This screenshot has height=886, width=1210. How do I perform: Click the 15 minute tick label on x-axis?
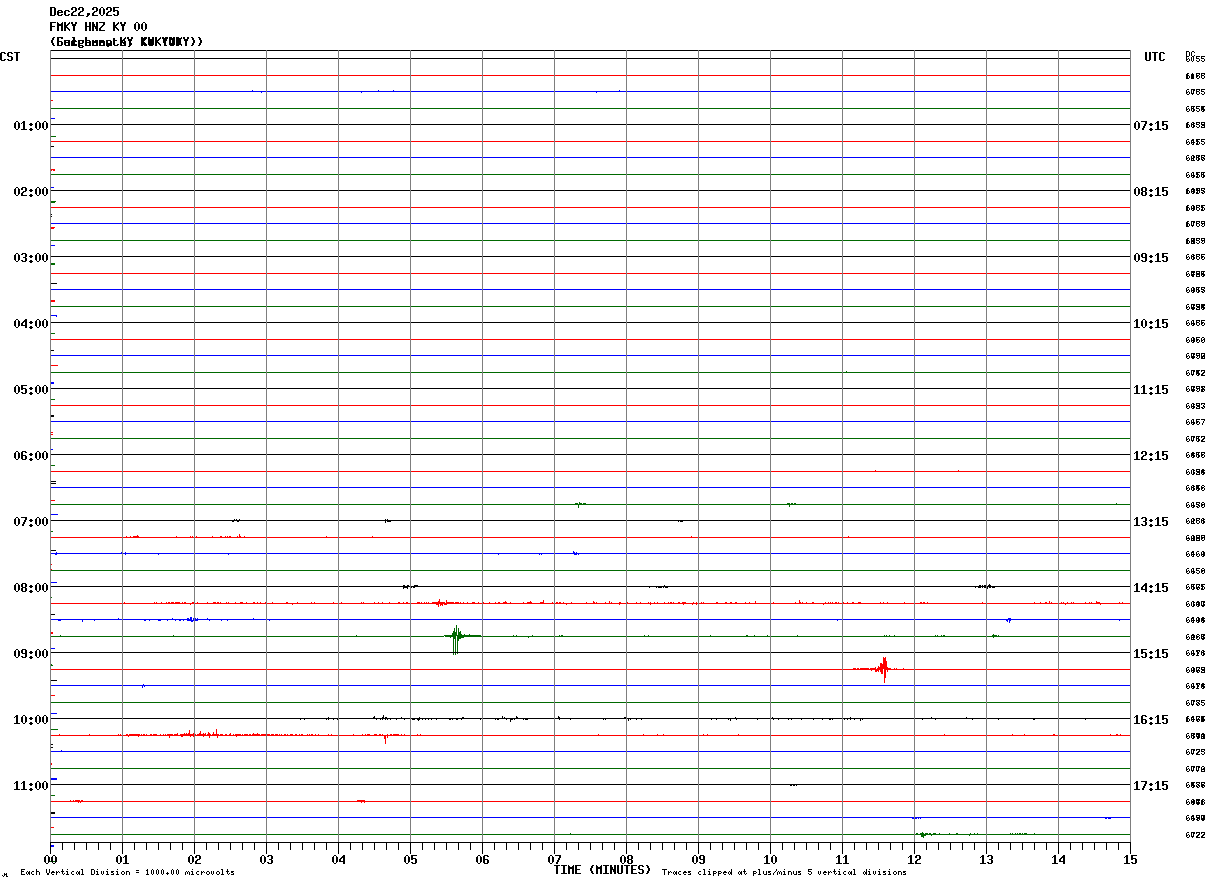[1130, 859]
